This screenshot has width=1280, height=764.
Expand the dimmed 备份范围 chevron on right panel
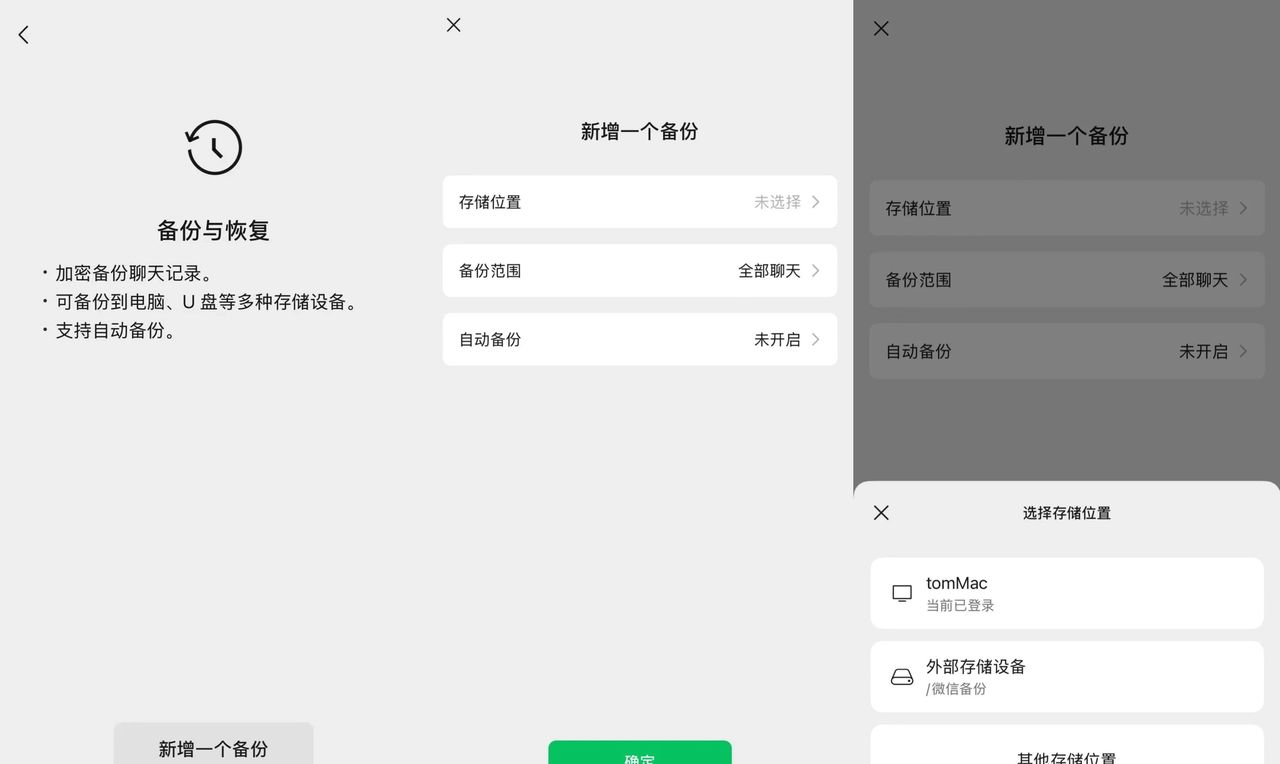(1245, 280)
